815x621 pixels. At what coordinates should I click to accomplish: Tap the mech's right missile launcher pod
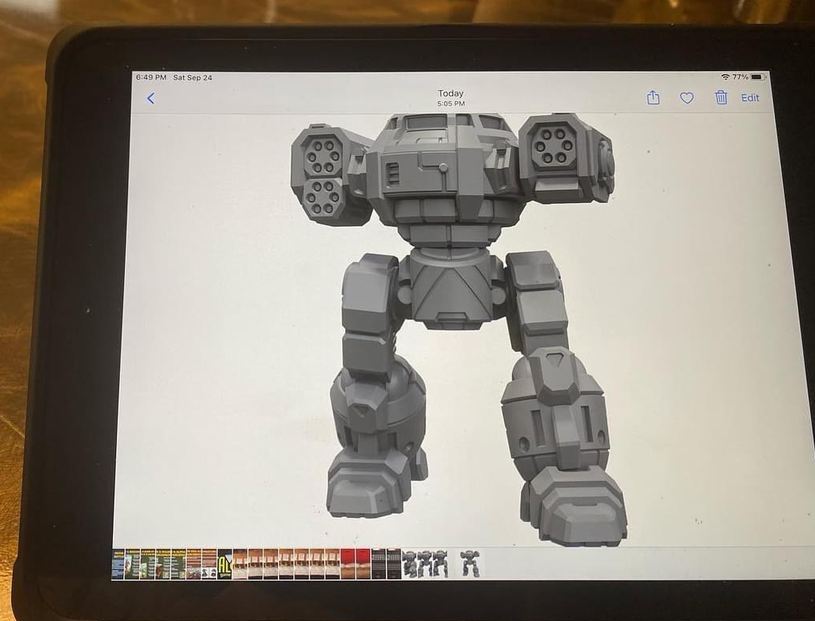tap(553, 150)
